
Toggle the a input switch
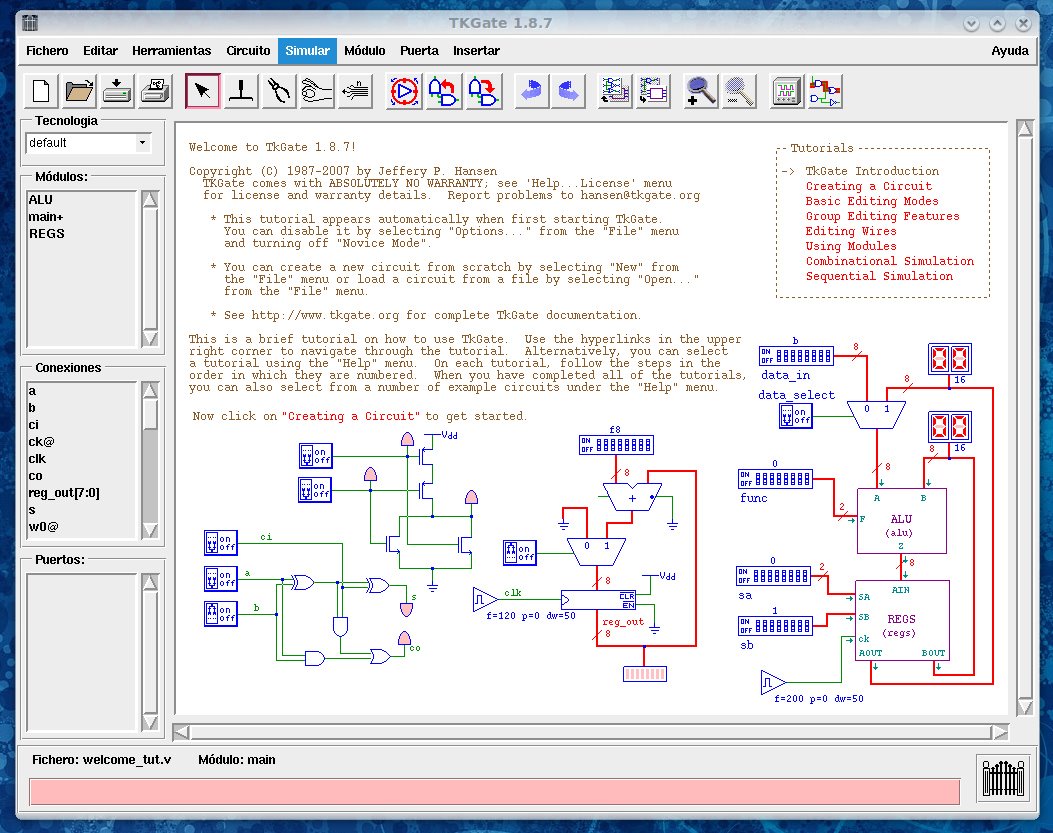(x=220, y=578)
